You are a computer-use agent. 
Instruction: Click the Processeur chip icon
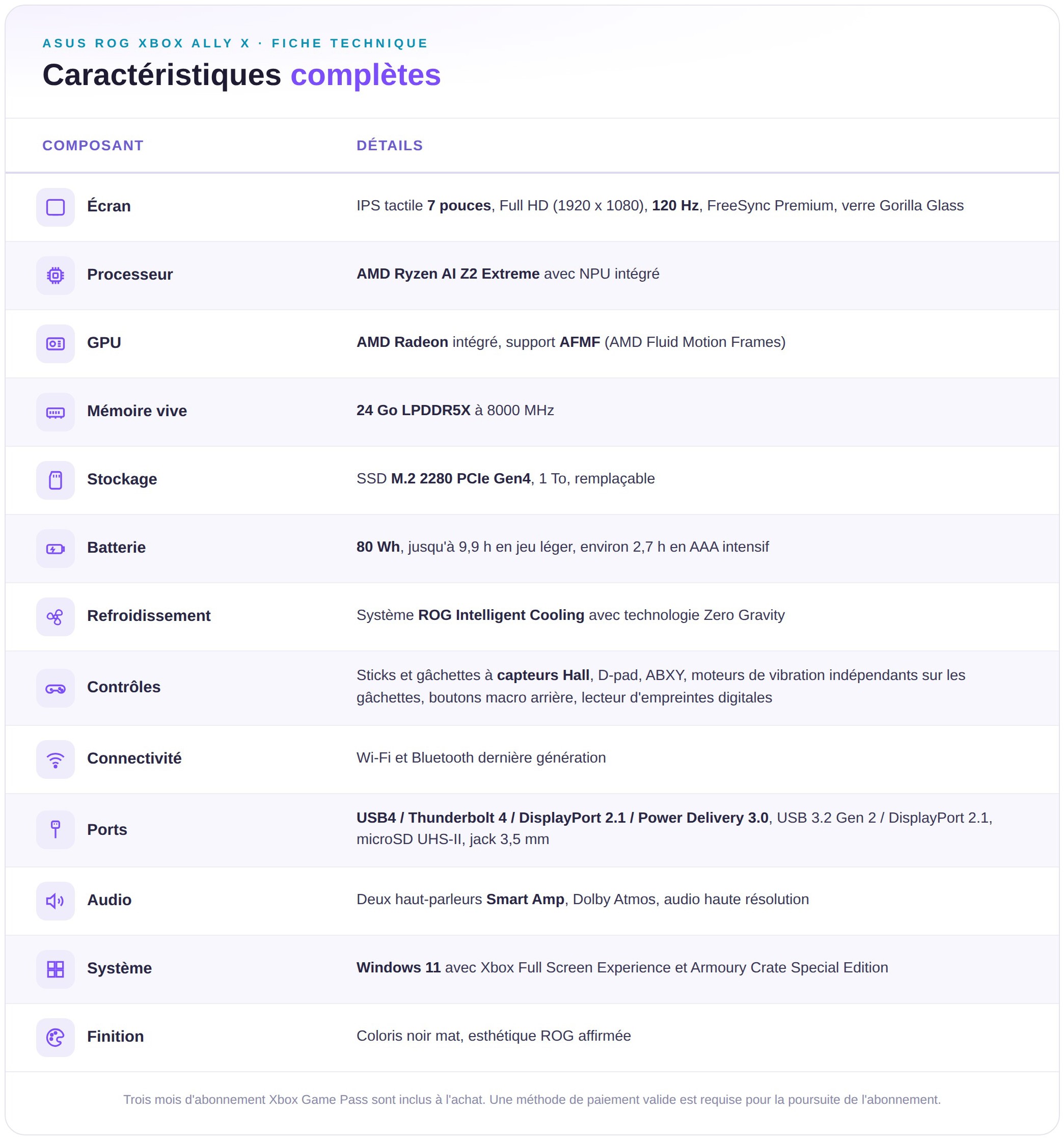tap(56, 275)
